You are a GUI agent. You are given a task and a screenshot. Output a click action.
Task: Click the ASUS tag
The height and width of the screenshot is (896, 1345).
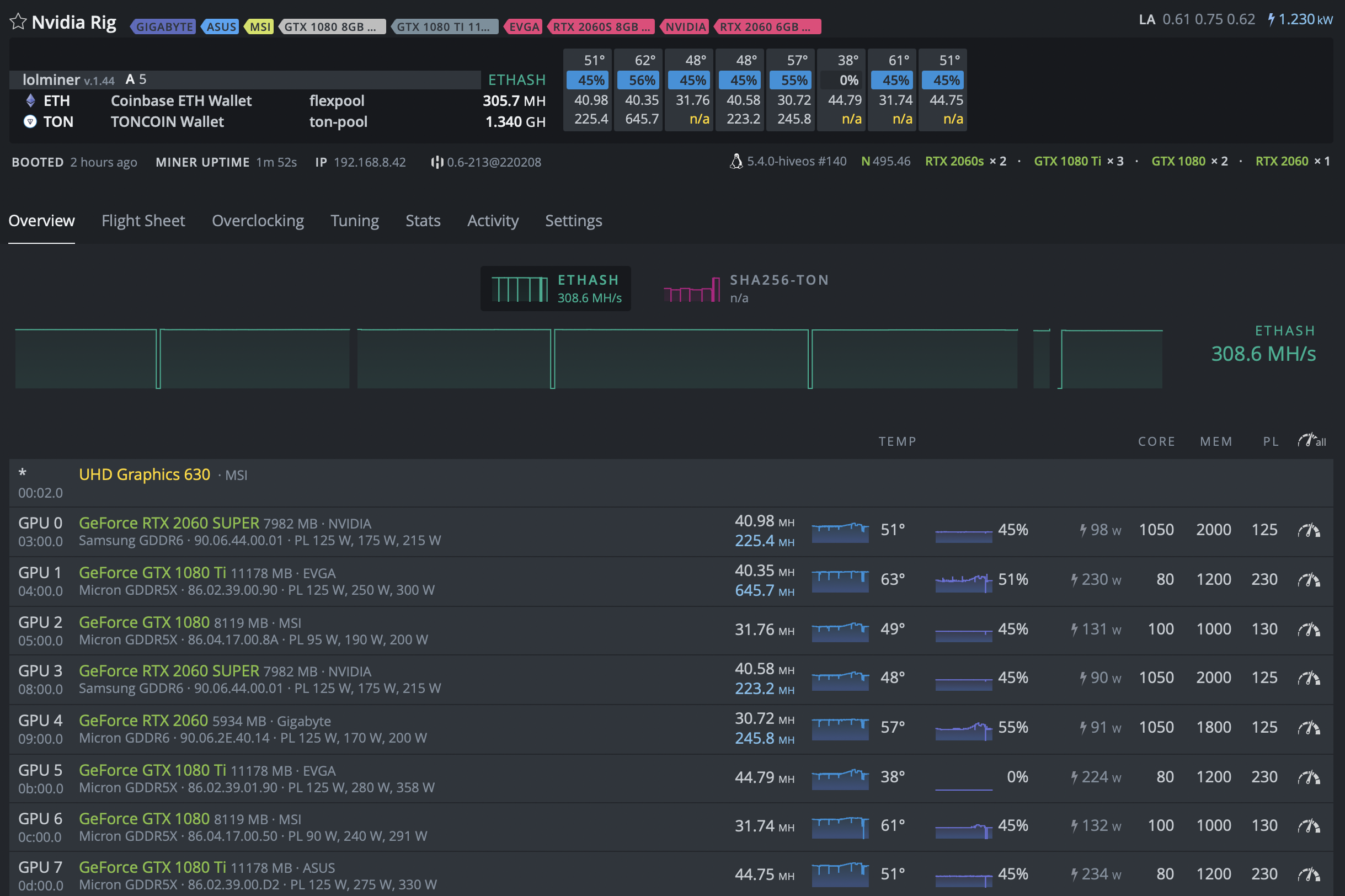click(x=220, y=26)
